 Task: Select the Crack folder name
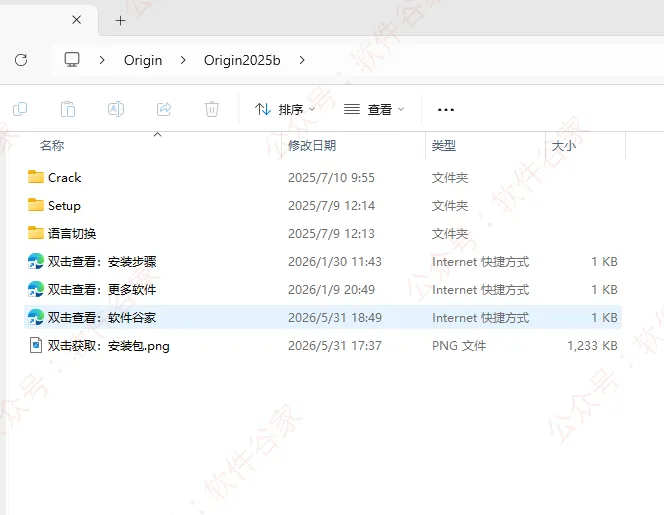(64, 177)
